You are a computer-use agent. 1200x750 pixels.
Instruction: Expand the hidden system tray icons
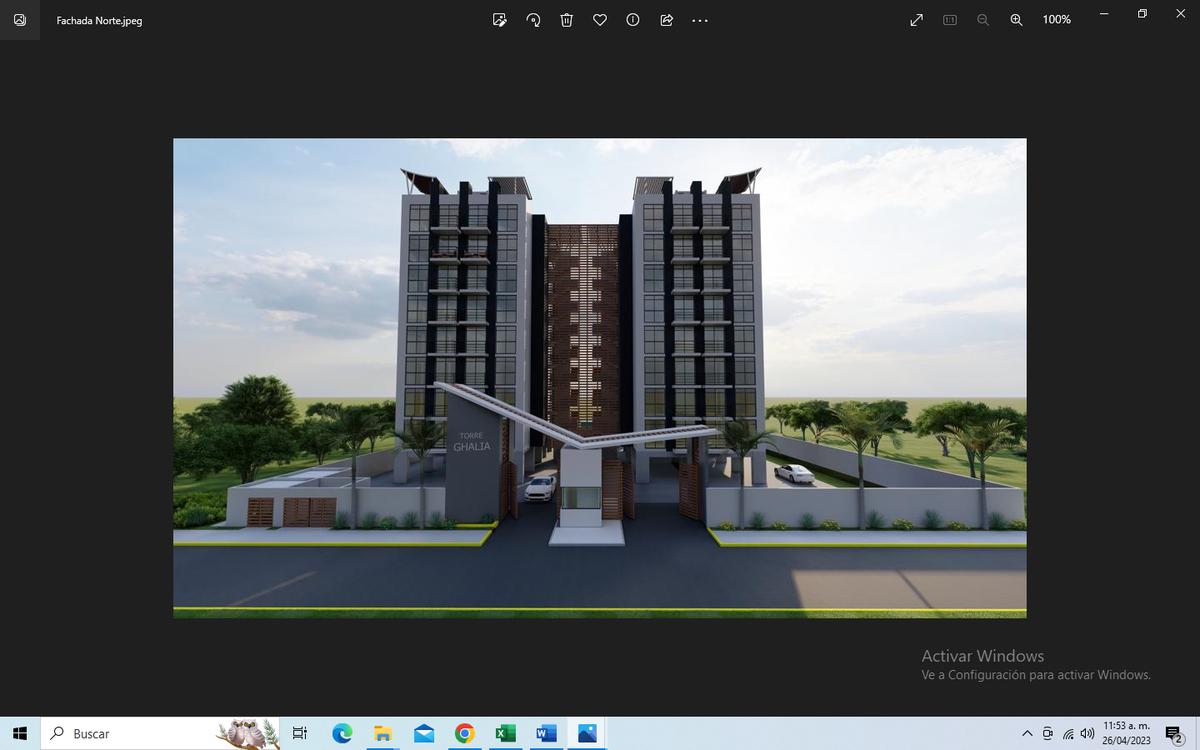(1027, 733)
